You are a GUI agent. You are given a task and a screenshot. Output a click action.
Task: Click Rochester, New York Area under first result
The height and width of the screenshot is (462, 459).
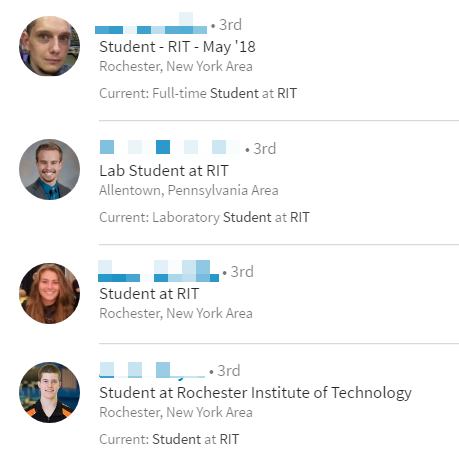(176, 66)
